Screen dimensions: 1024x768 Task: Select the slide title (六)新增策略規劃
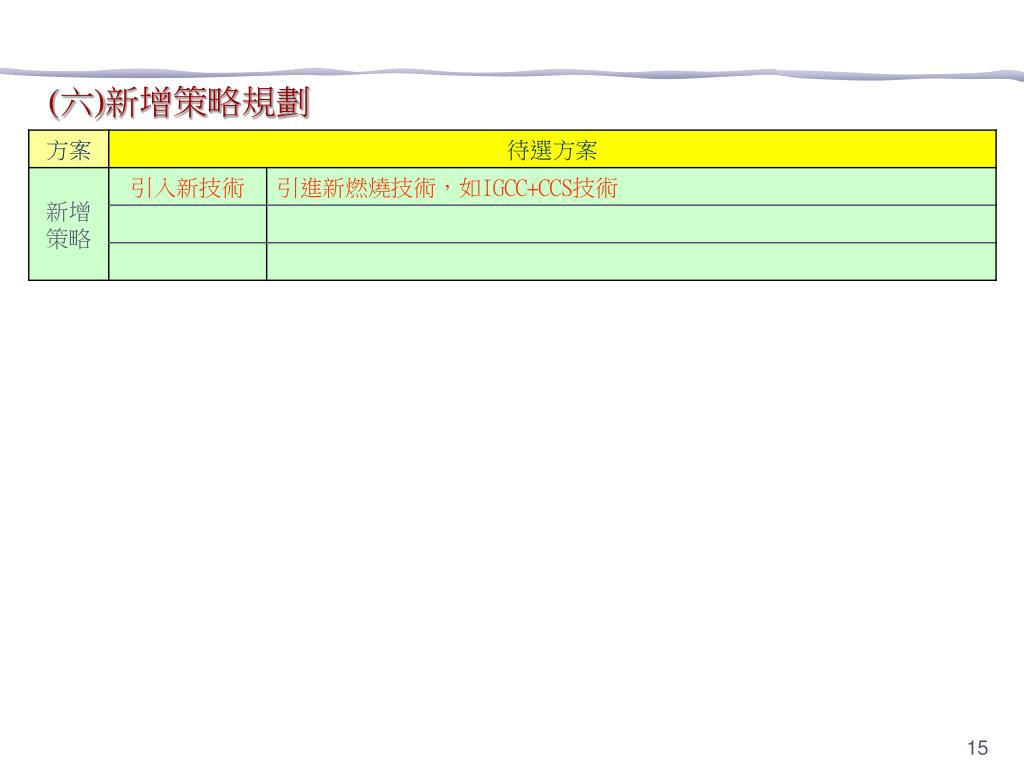[x=178, y=103]
